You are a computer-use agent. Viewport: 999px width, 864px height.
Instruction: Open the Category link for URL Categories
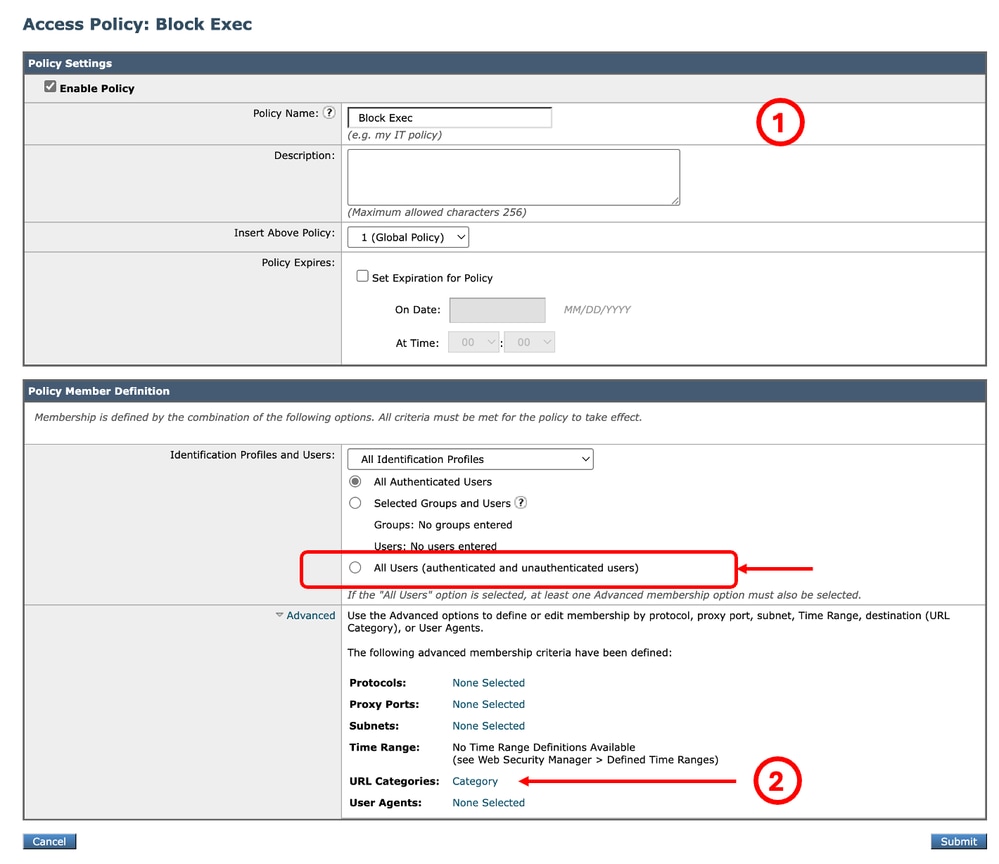coord(475,781)
